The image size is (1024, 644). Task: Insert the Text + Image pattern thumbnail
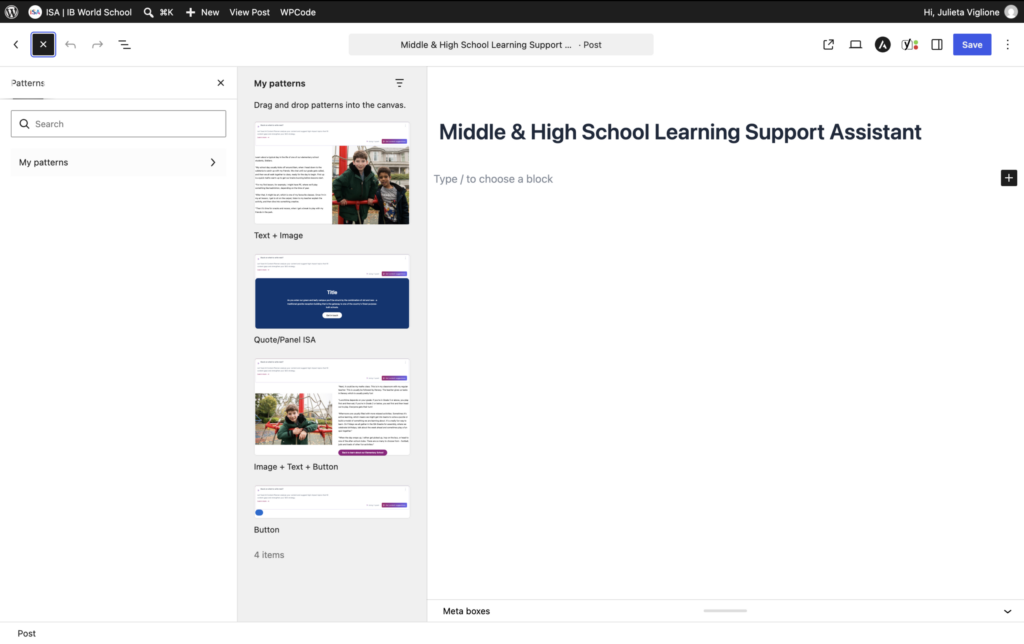click(x=332, y=173)
